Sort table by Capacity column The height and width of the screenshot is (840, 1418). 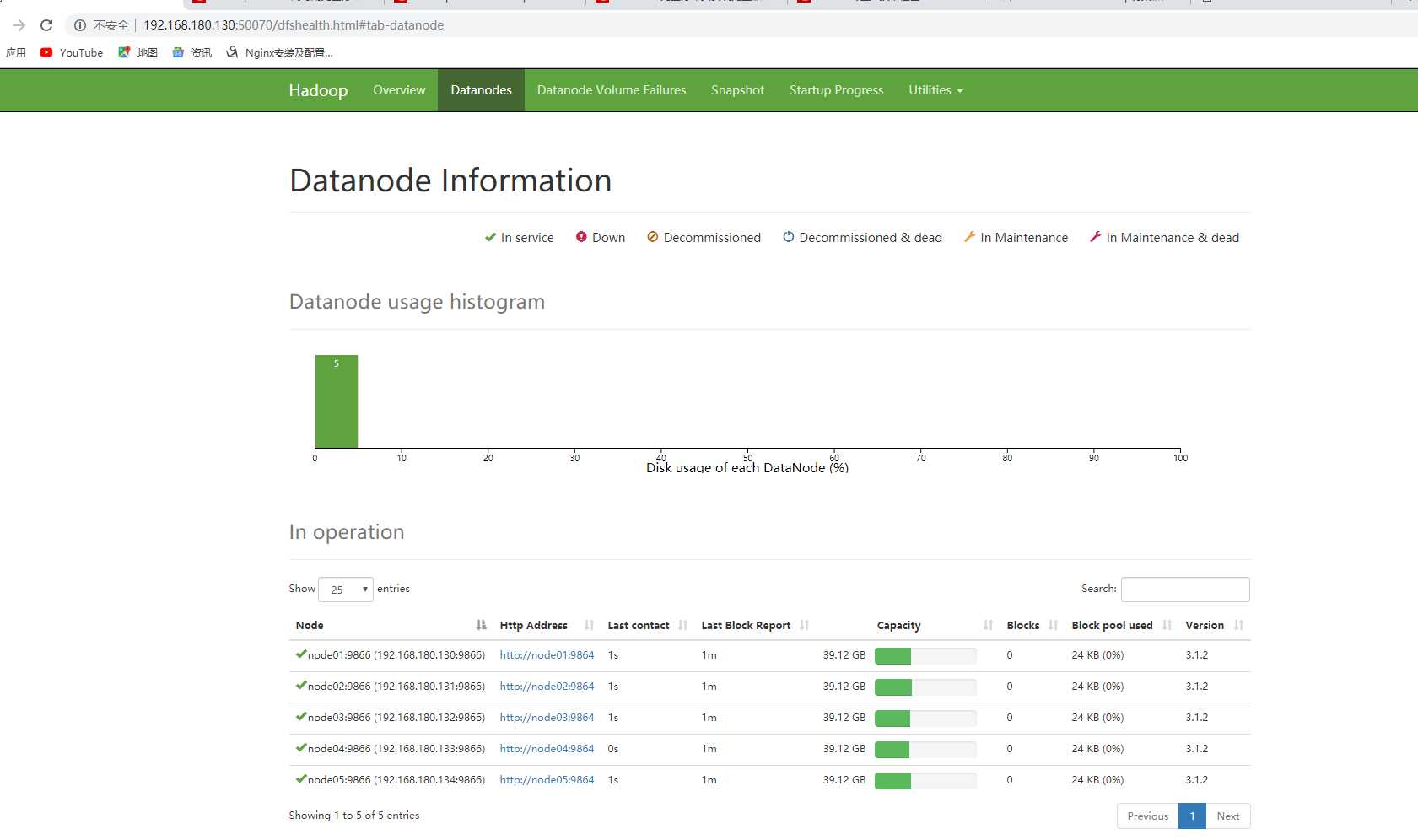point(908,625)
